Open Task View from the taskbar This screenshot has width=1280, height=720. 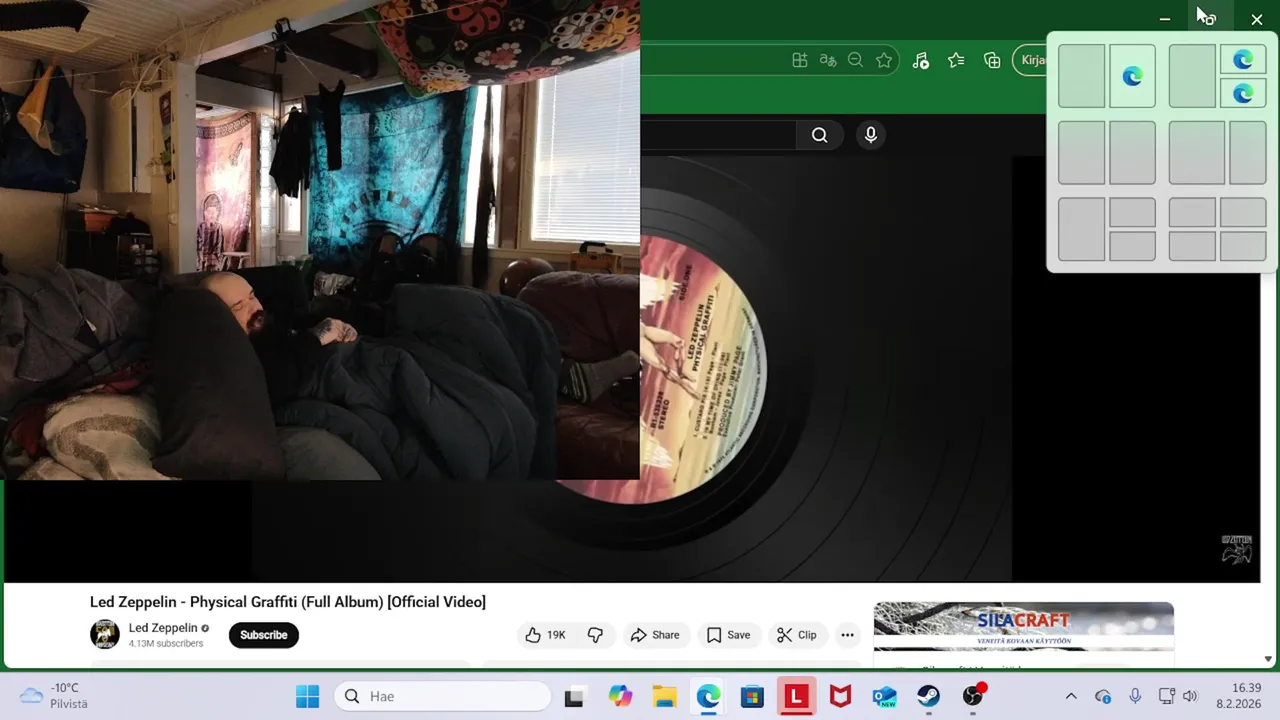coord(574,696)
